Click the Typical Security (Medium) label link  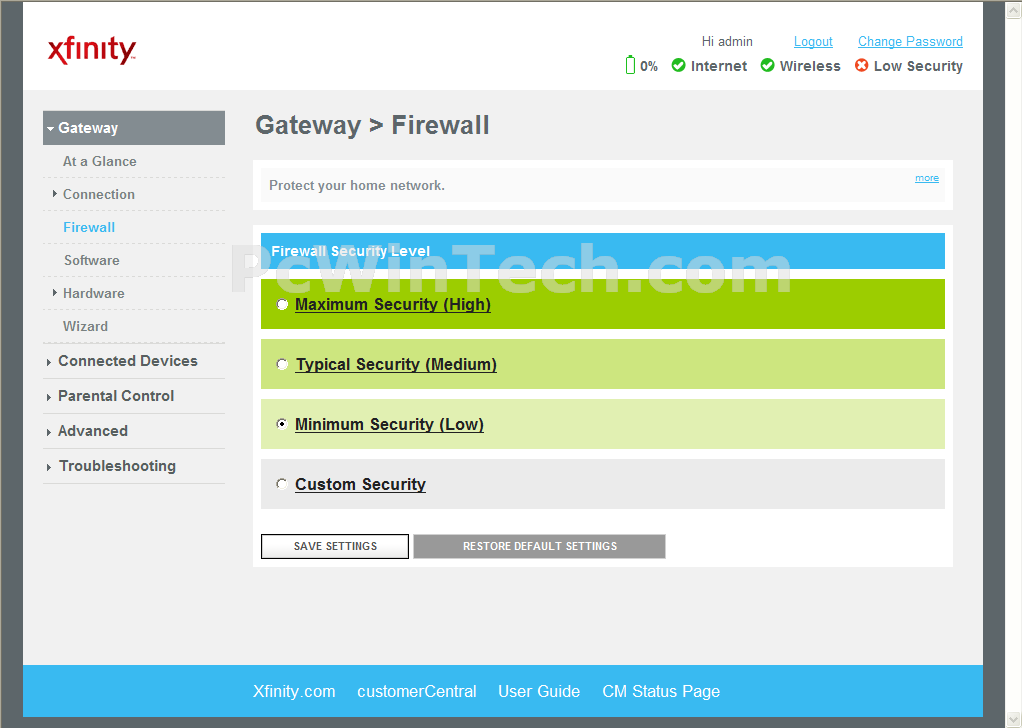(396, 364)
